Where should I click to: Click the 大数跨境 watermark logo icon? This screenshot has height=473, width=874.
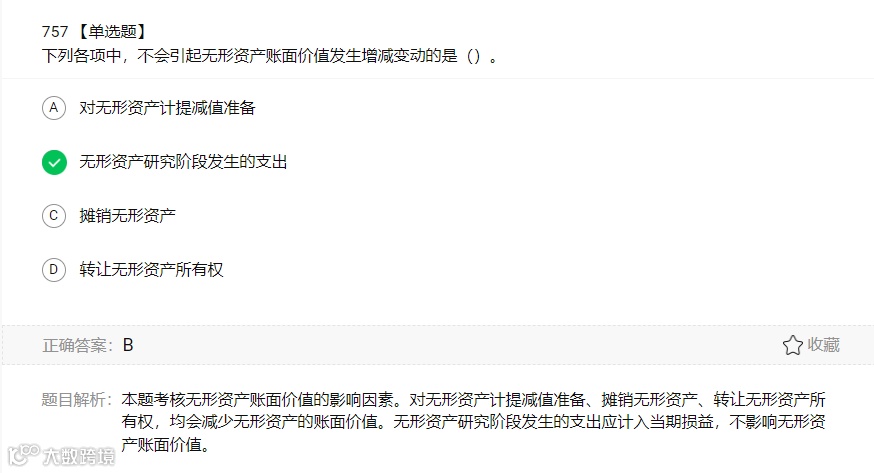24,455
